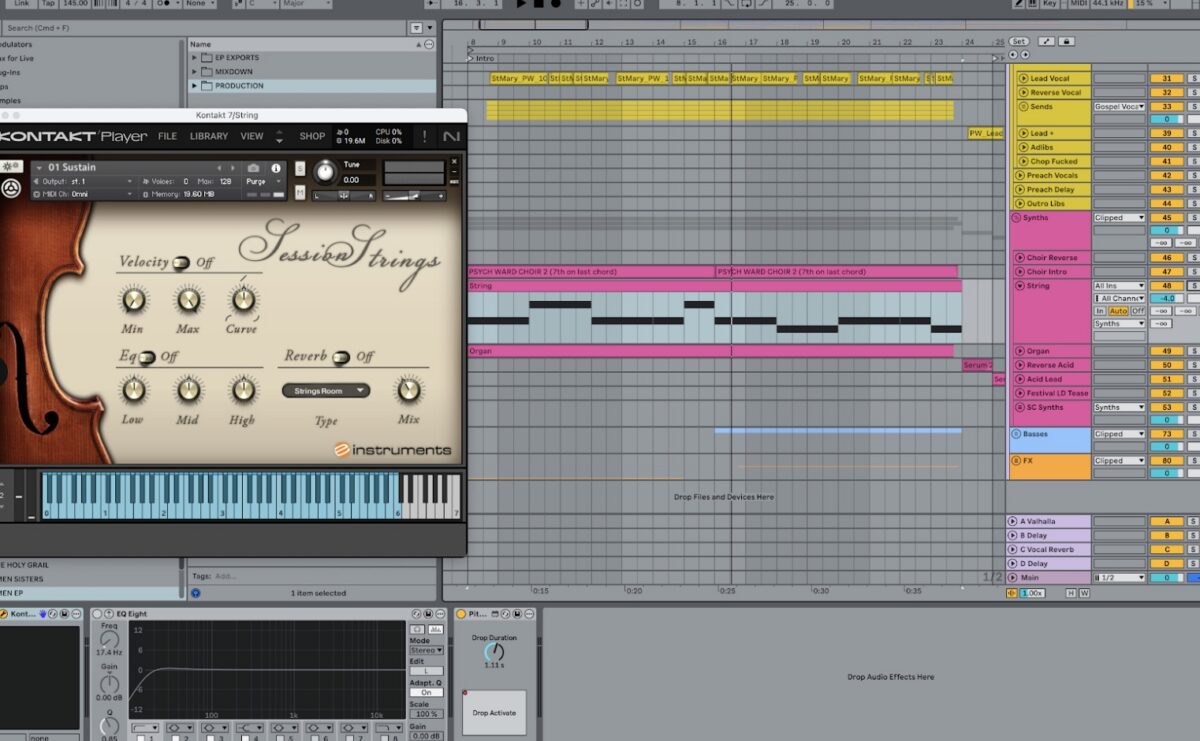The height and width of the screenshot is (741, 1200).
Task: Click the Kontakt rack gear icon
Action: click(12, 165)
